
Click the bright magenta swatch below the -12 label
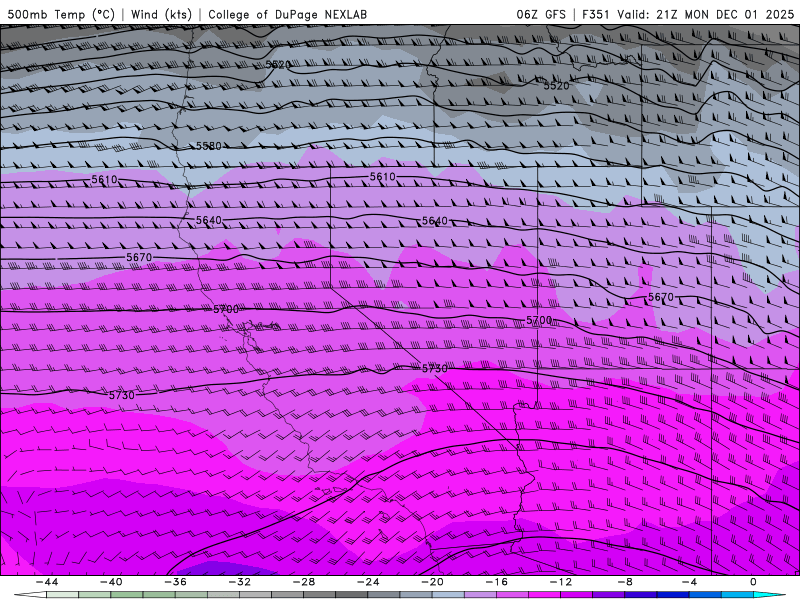coord(544,595)
